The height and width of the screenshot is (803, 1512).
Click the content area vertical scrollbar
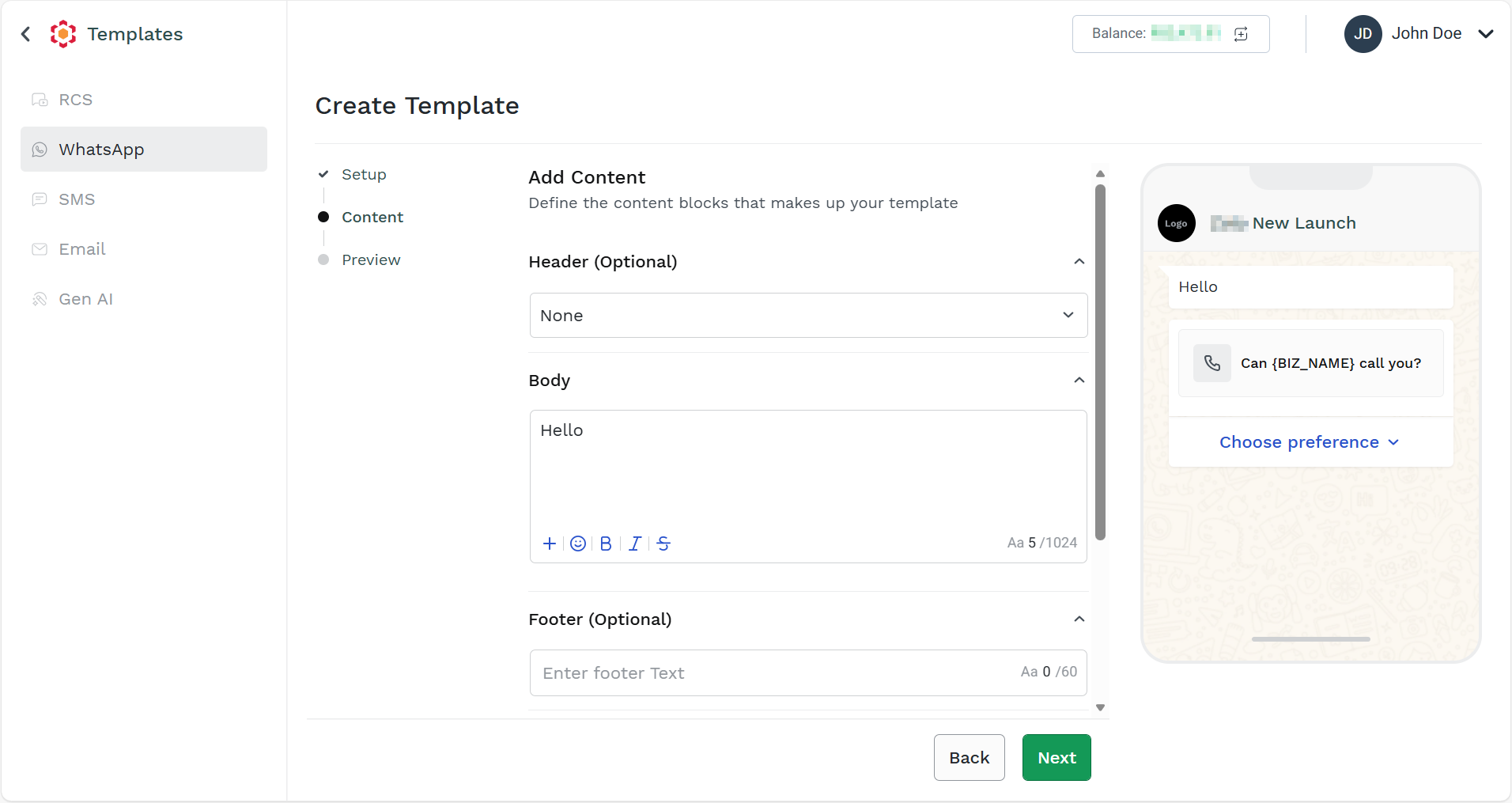coord(1100,362)
